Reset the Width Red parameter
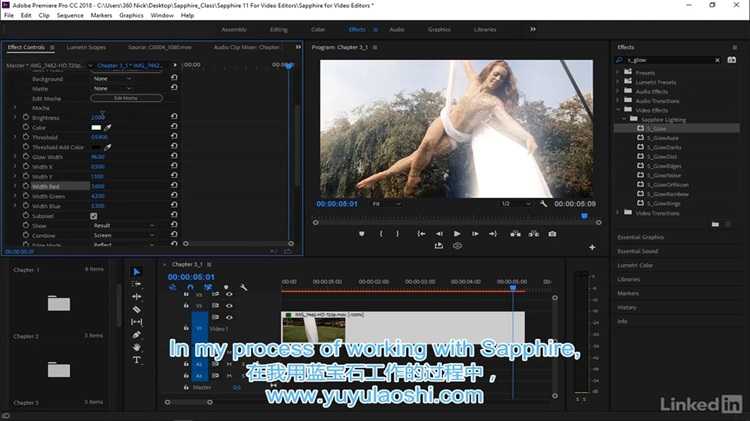Image resolution: width=750 pixels, height=421 pixels. [x=174, y=185]
